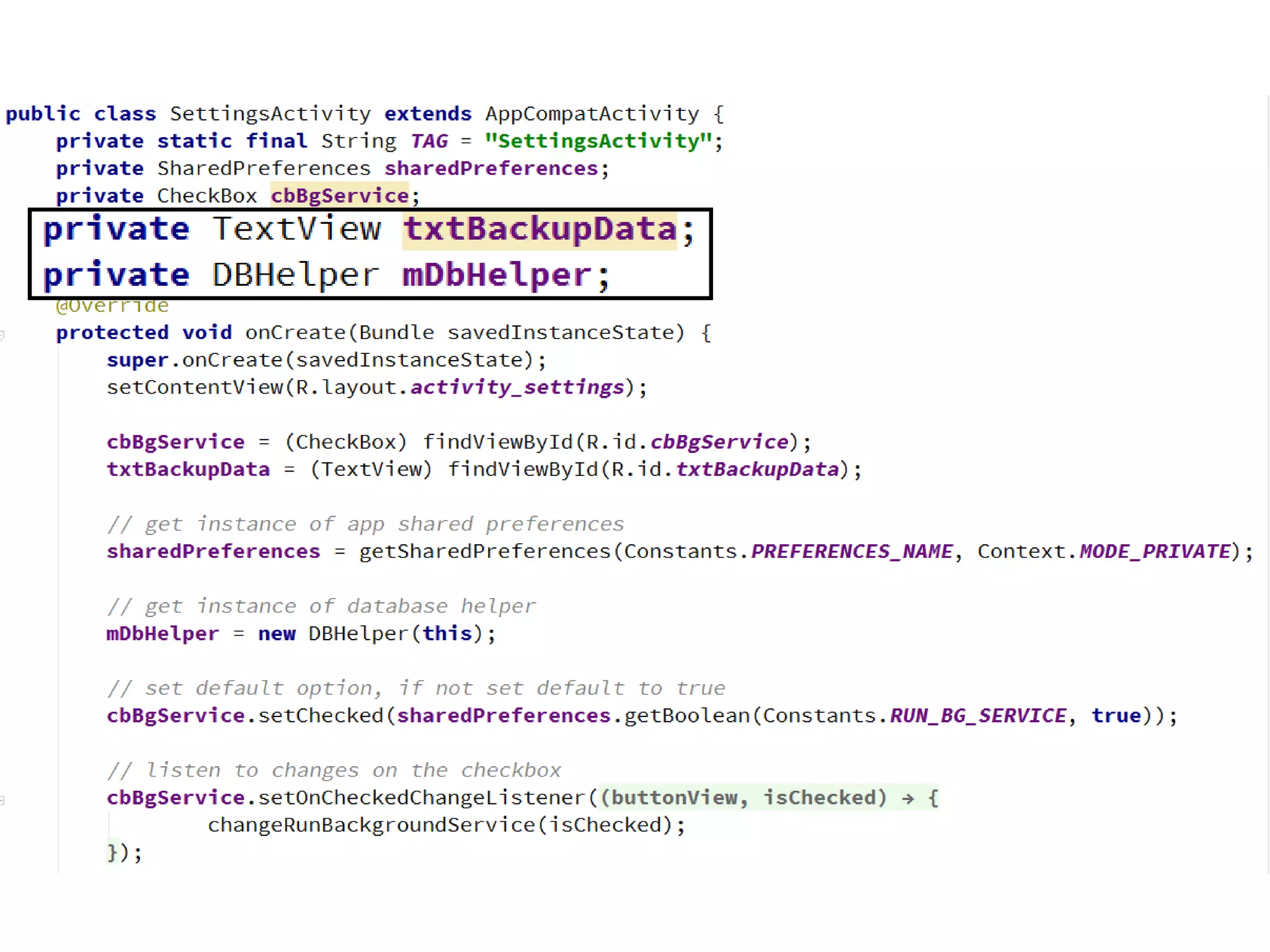
Task: Click the closing '});' of the lambda
Action: coord(125,853)
